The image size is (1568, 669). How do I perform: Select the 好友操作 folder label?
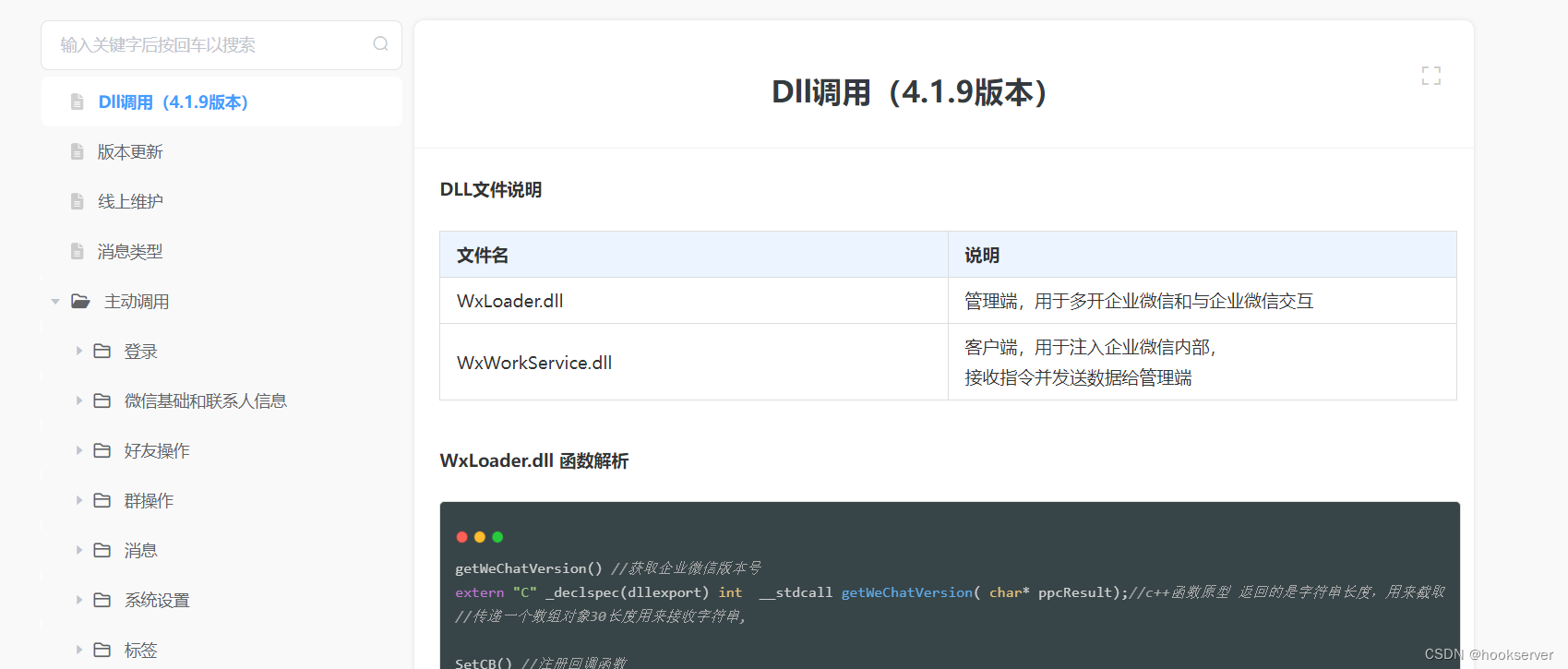(x=157, y=450)
